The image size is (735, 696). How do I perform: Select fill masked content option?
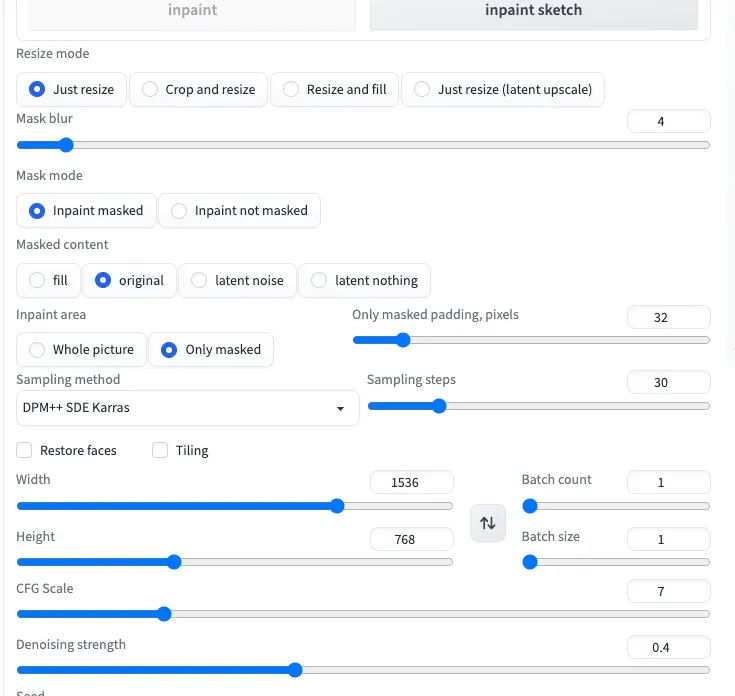coord(49,280)
